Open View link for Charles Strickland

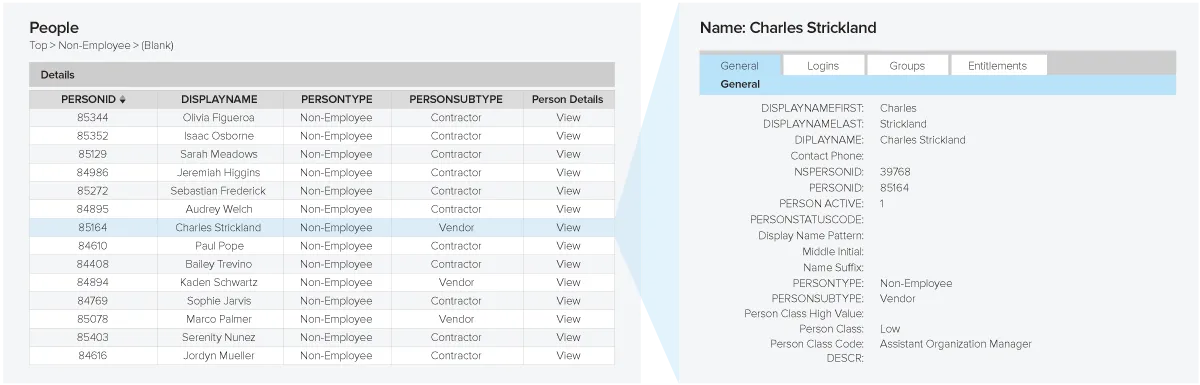click(568, 227)
